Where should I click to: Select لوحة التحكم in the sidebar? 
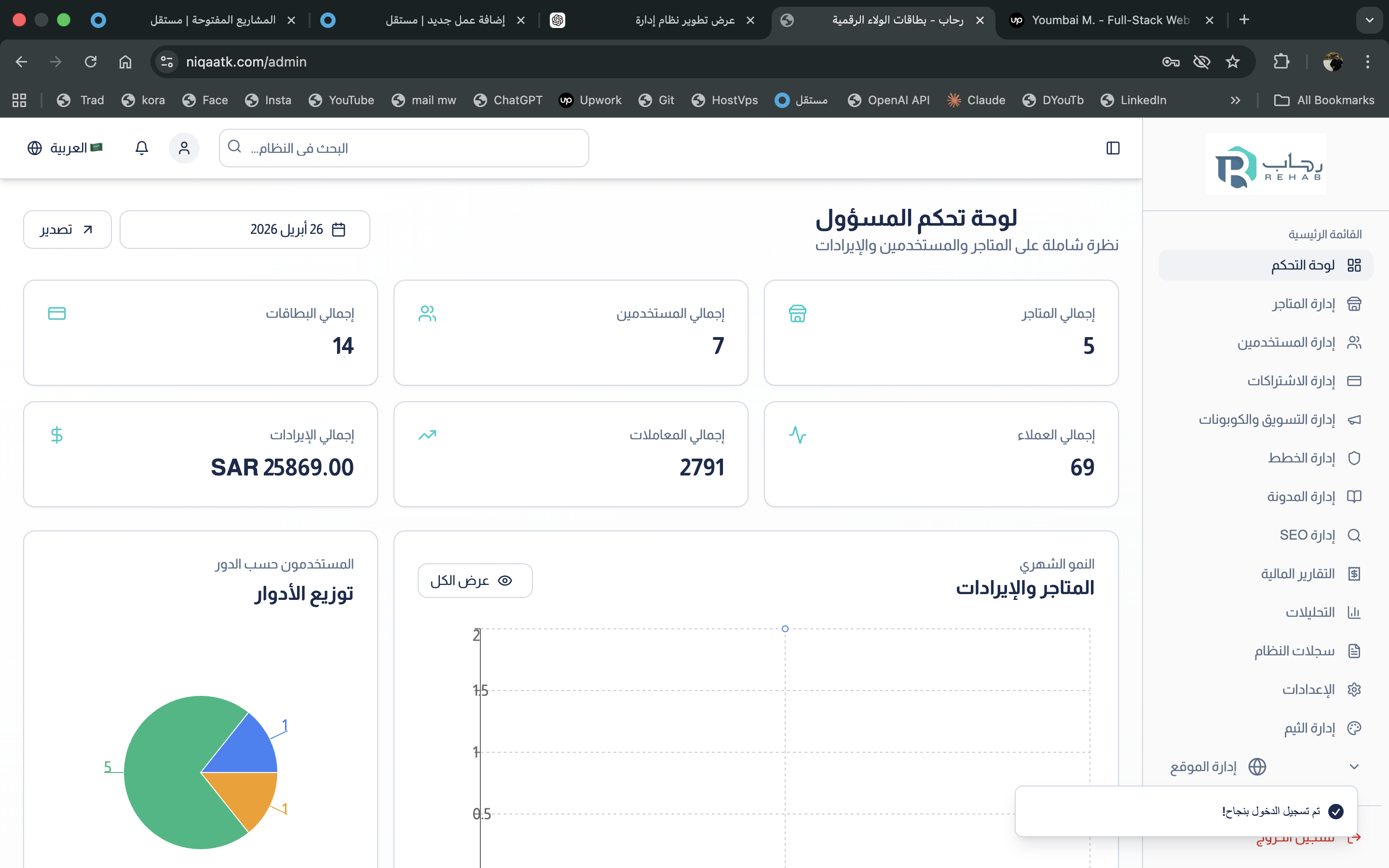point(1266,265)
